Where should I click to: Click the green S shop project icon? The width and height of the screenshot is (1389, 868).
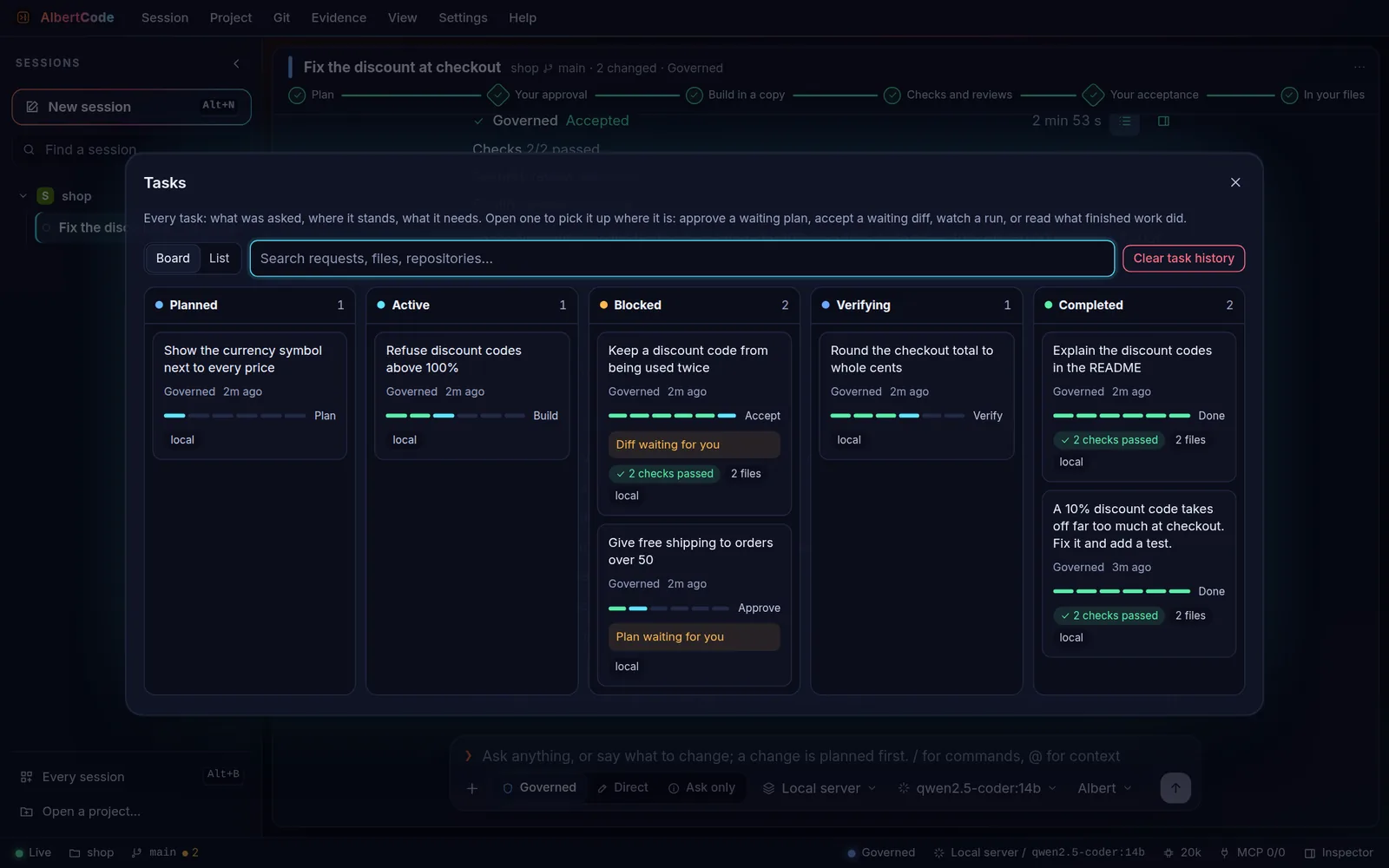pos(45,196)
